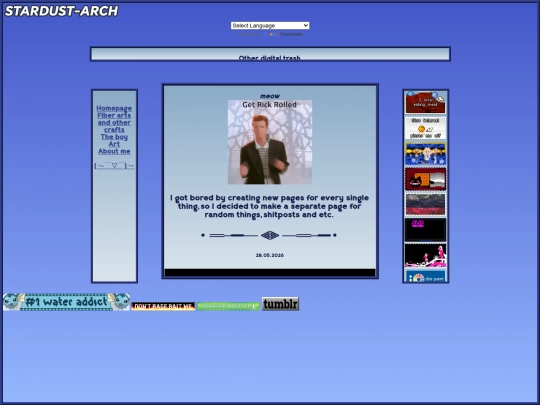The image size is (540, 405).
Task: Visit the Art page link
Action: [114, 144]
